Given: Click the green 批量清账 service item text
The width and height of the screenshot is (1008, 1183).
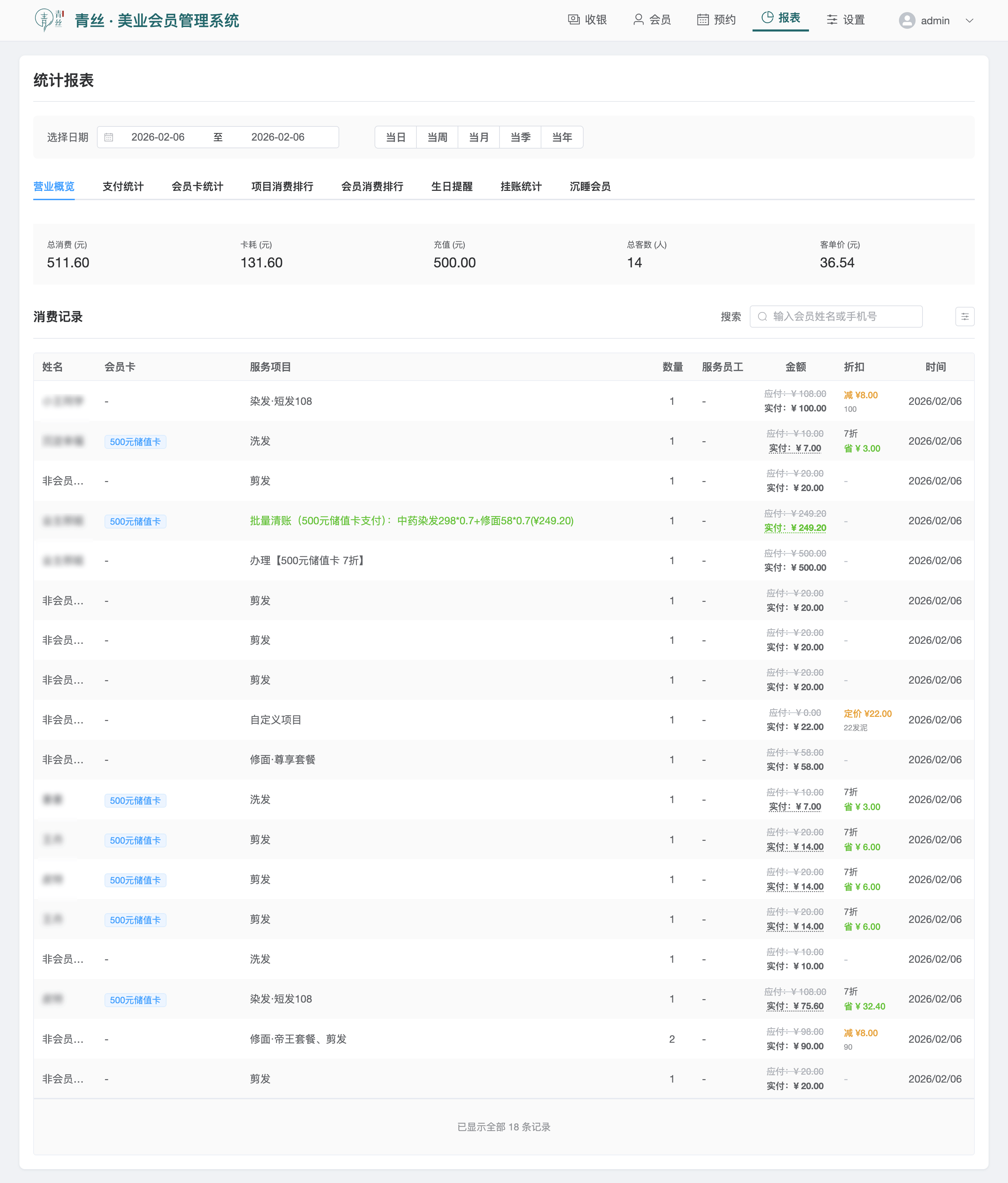Looking at the screenshot, I should [x=412, y=521].
